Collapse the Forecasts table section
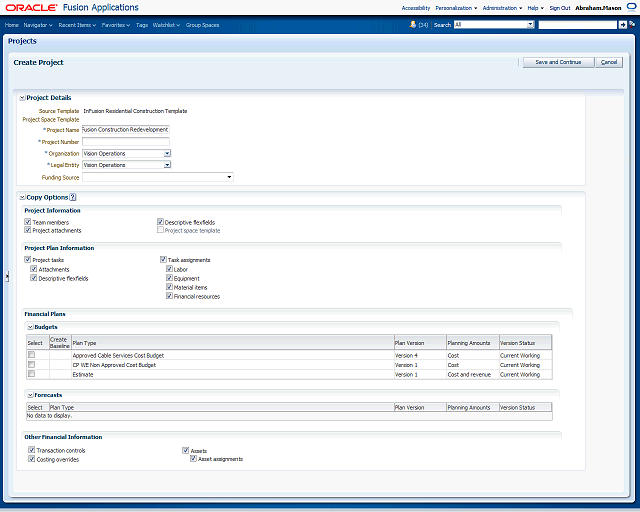This screenshot has width=640, height=512. pos(30,395)
